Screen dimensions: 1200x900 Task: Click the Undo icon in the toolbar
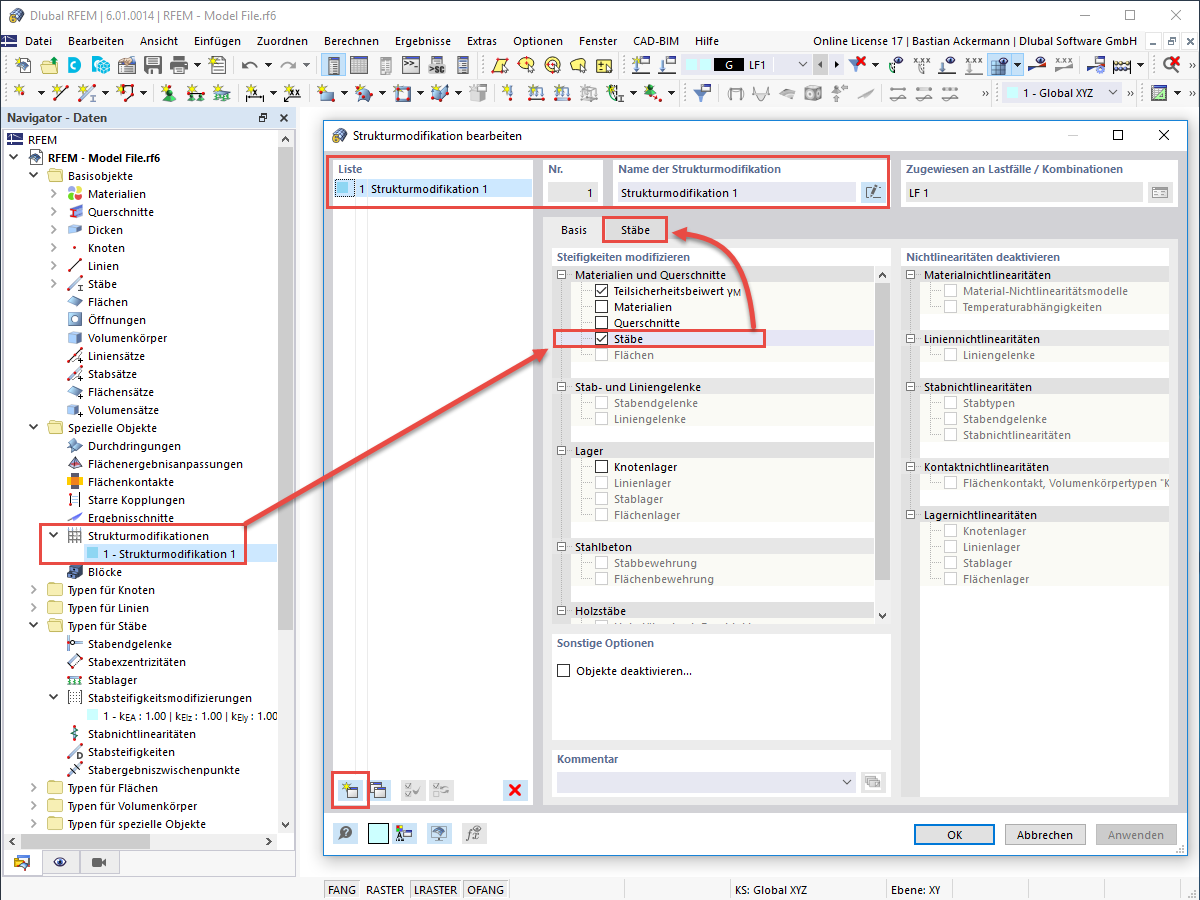click(x=251, y=63)
